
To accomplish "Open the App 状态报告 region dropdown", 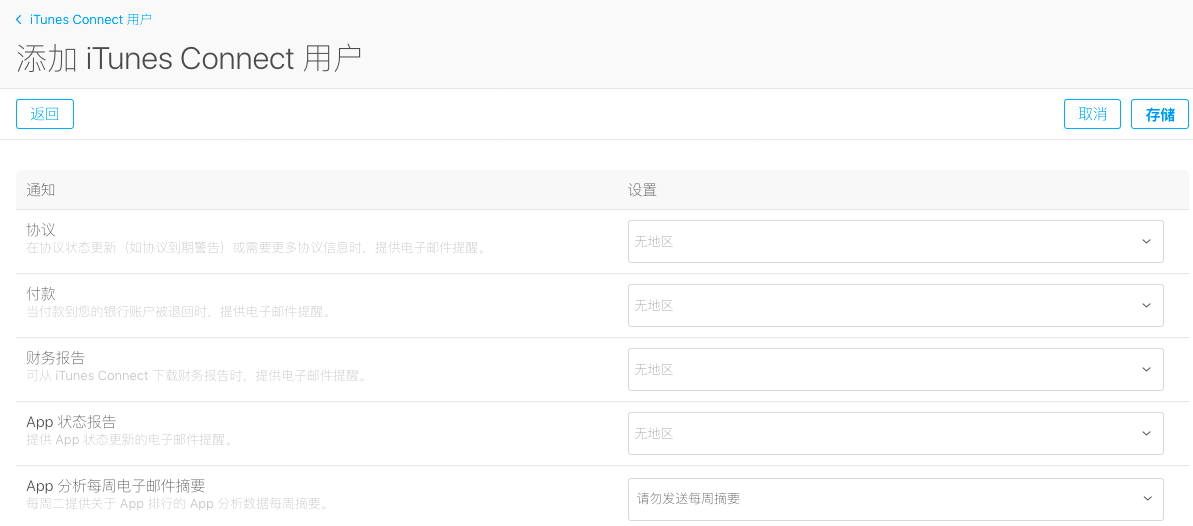I will pos(896,433).
